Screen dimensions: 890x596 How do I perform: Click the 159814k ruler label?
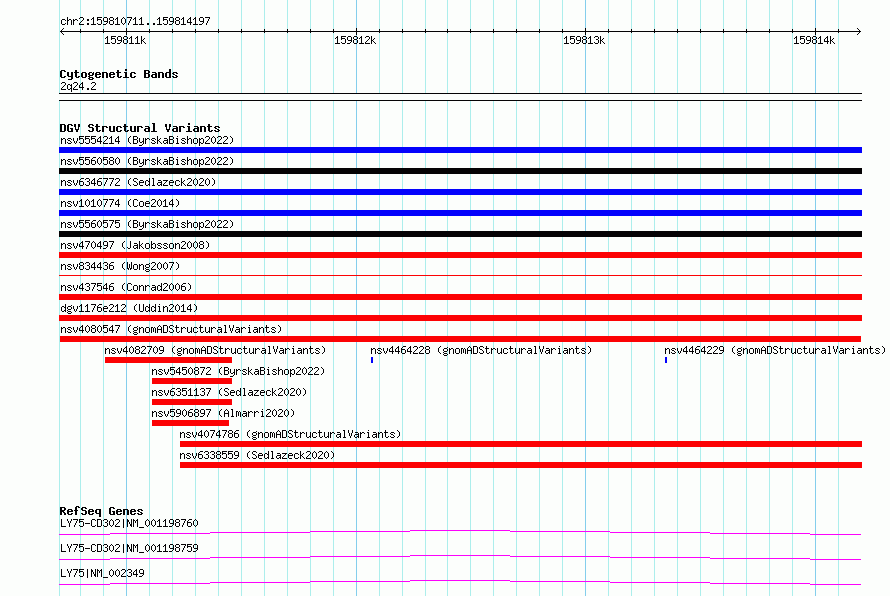(814, 40)
